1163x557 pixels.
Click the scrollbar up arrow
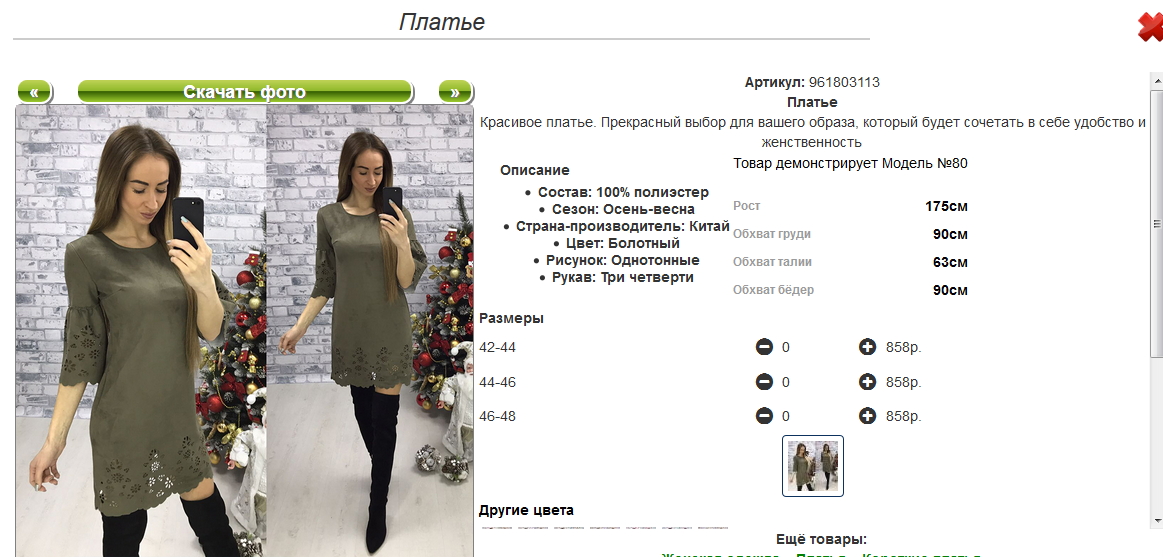point(1156,78)
